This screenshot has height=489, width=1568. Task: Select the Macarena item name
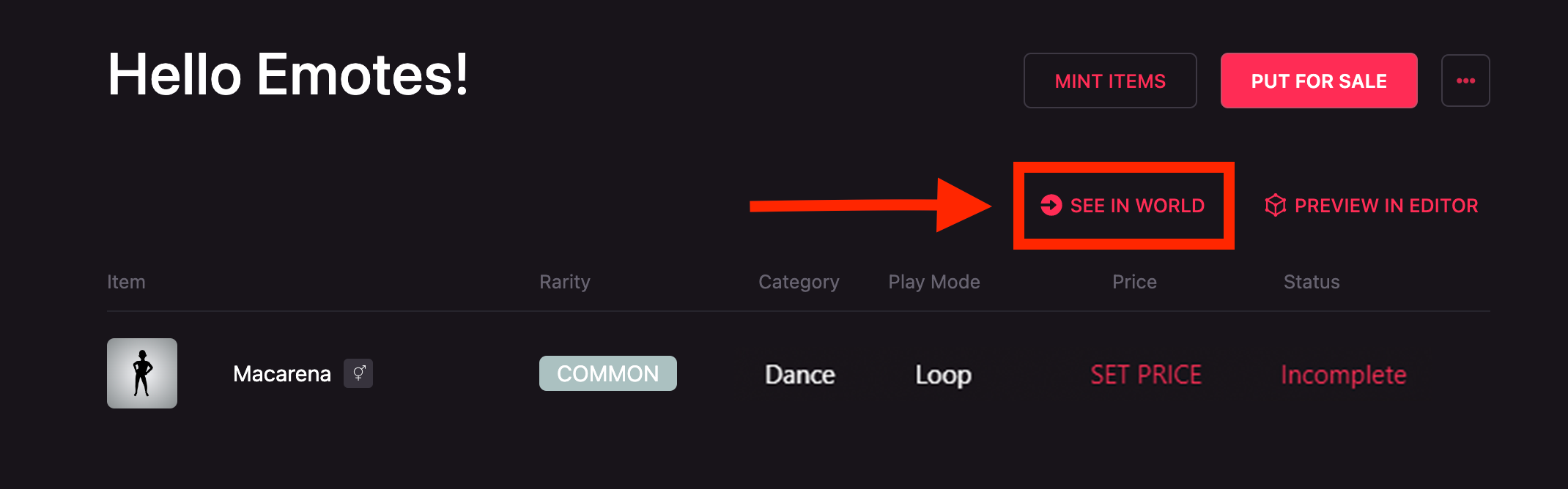click(x=282, y=374)
